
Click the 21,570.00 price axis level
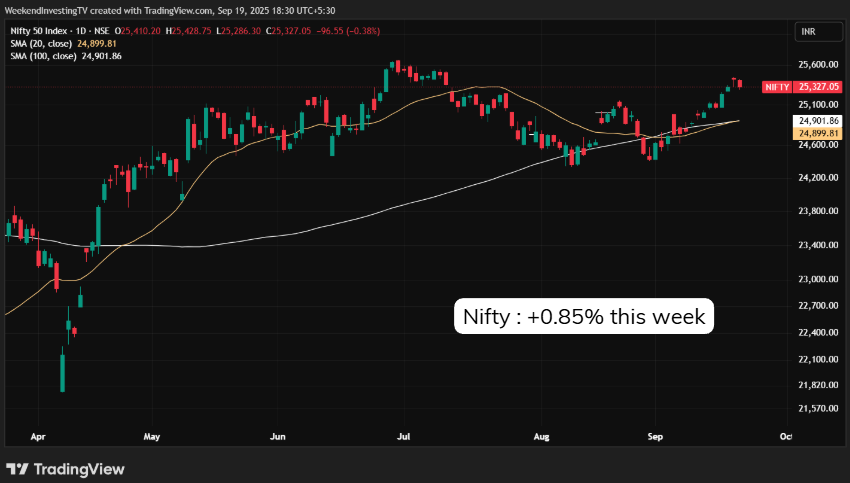click(819, 409)
